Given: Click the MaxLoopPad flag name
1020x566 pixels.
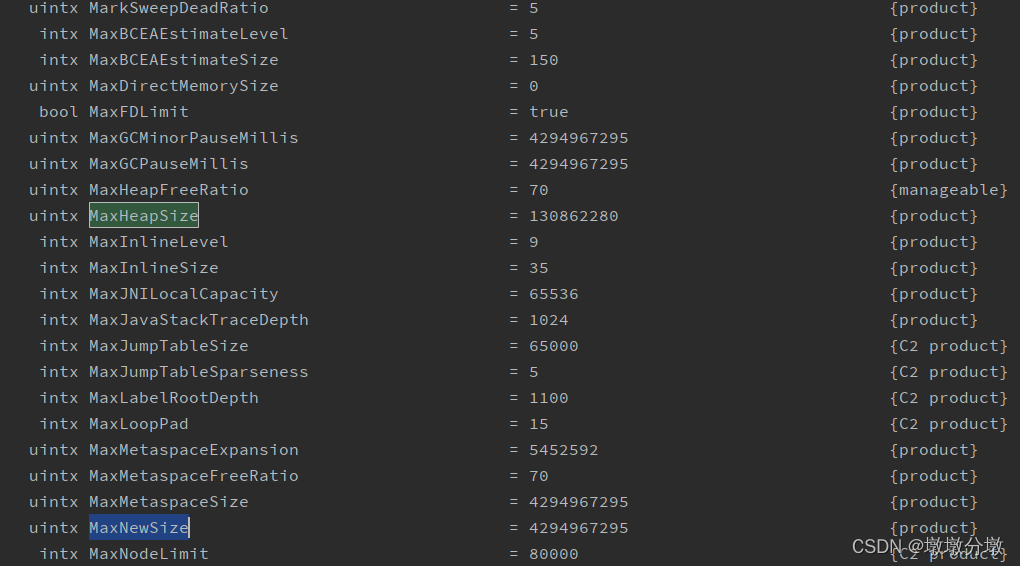Looking at the screenshot, I should pos(139,424).
